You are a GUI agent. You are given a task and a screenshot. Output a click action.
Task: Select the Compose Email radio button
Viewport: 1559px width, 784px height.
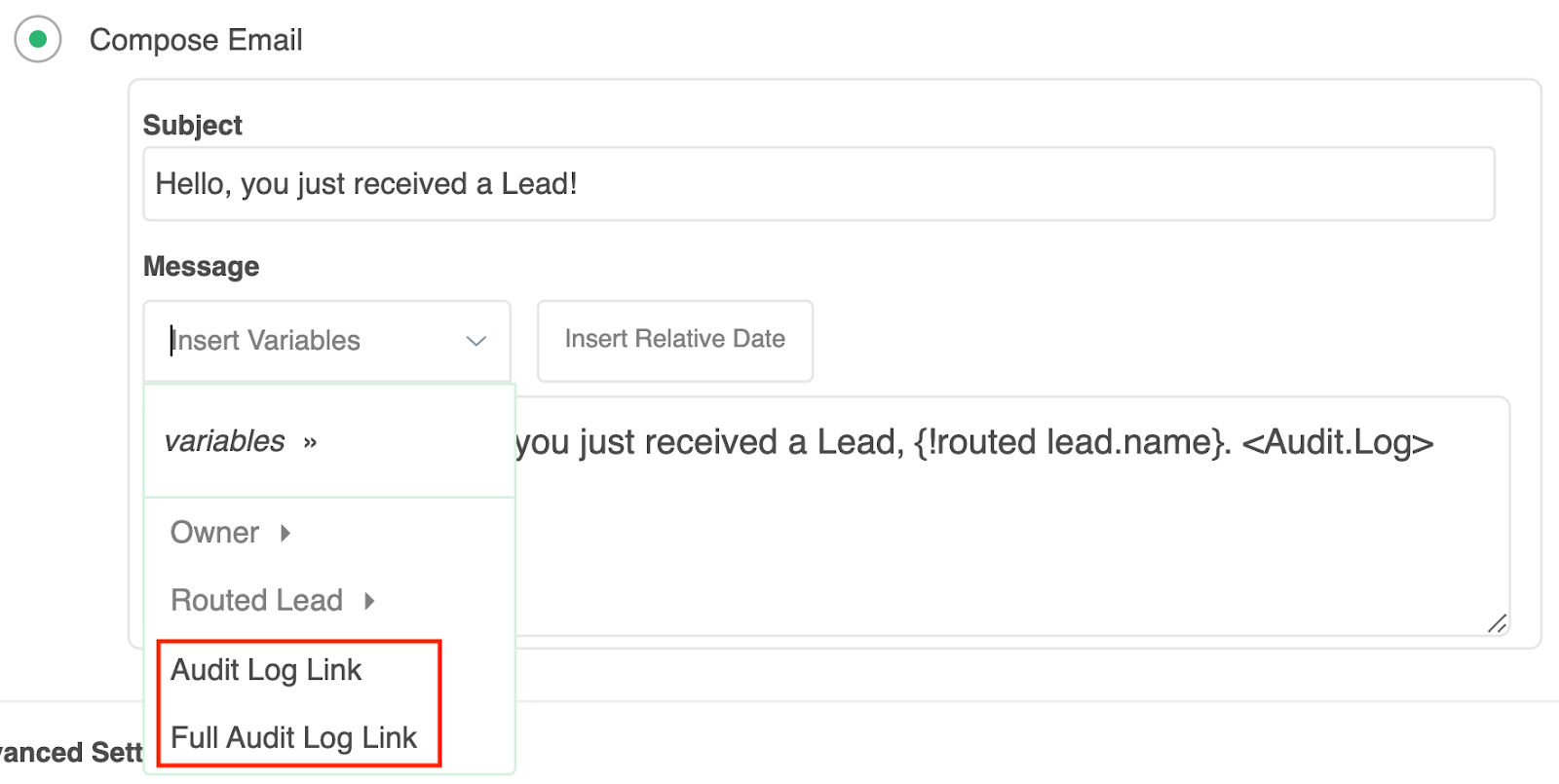[x=37, y=40]
